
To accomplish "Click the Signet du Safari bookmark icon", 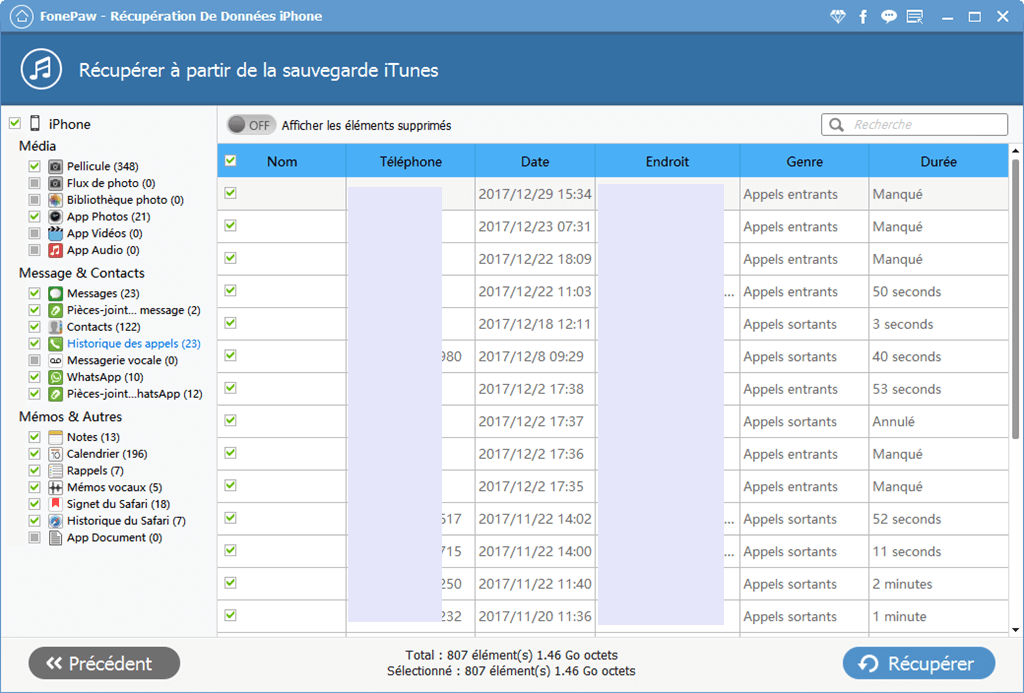I will pos(56,504).
